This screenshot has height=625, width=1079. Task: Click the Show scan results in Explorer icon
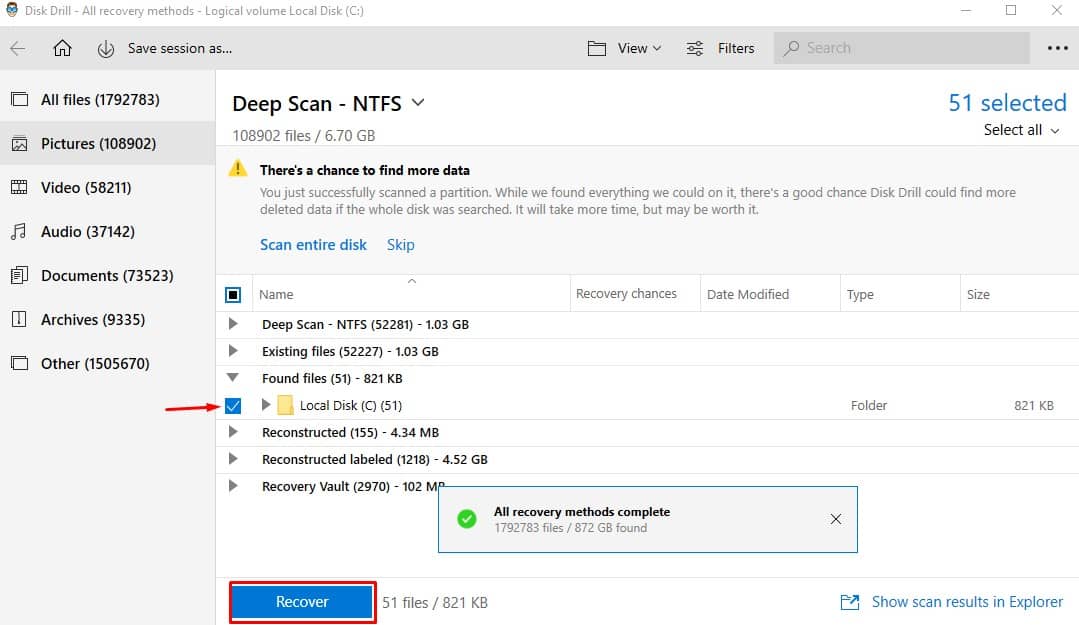point(850,602)
